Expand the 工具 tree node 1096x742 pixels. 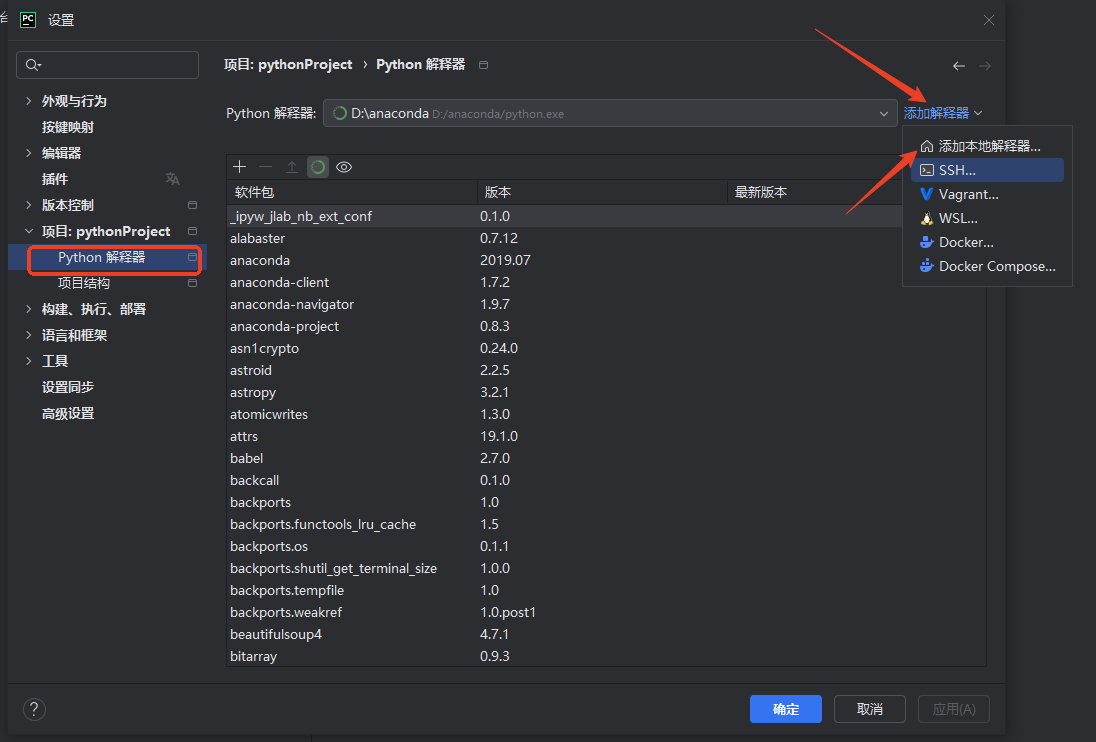29,361
